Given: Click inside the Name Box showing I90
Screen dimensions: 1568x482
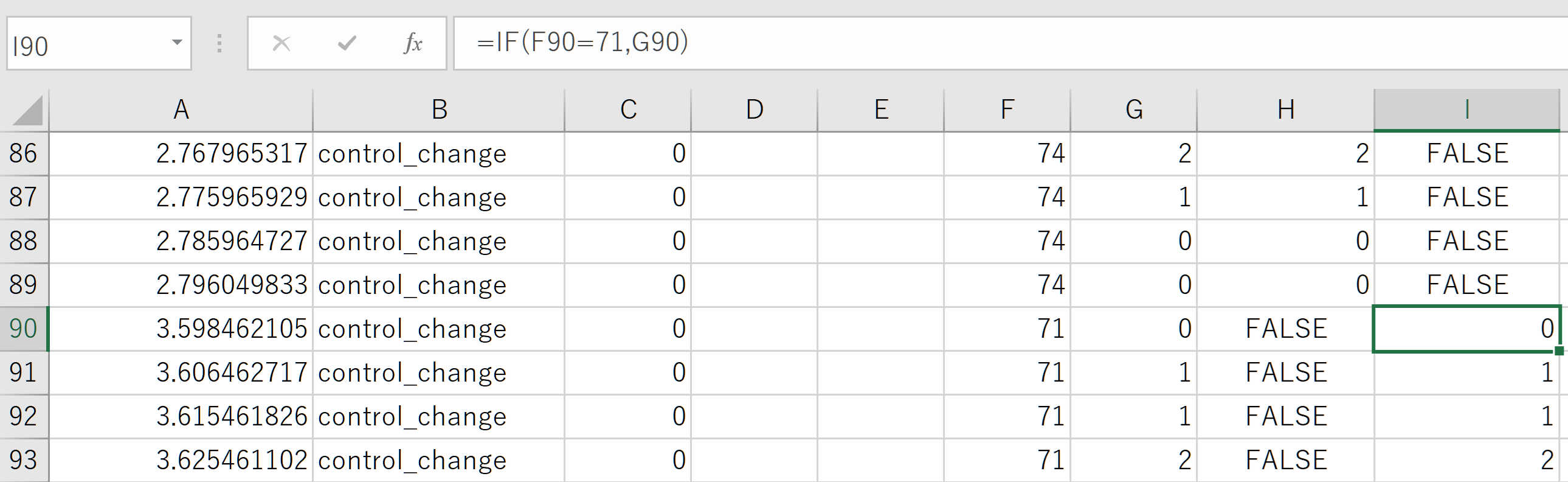Looking at the screenshot, I should [85, 45].
